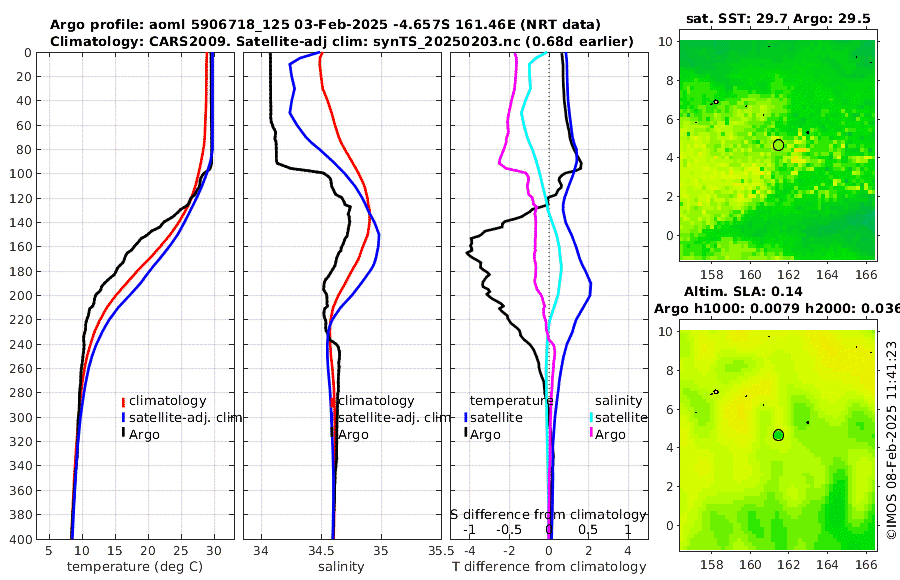Click the 'Altim. SLA: 0.14' title

[x=743, y=291]
